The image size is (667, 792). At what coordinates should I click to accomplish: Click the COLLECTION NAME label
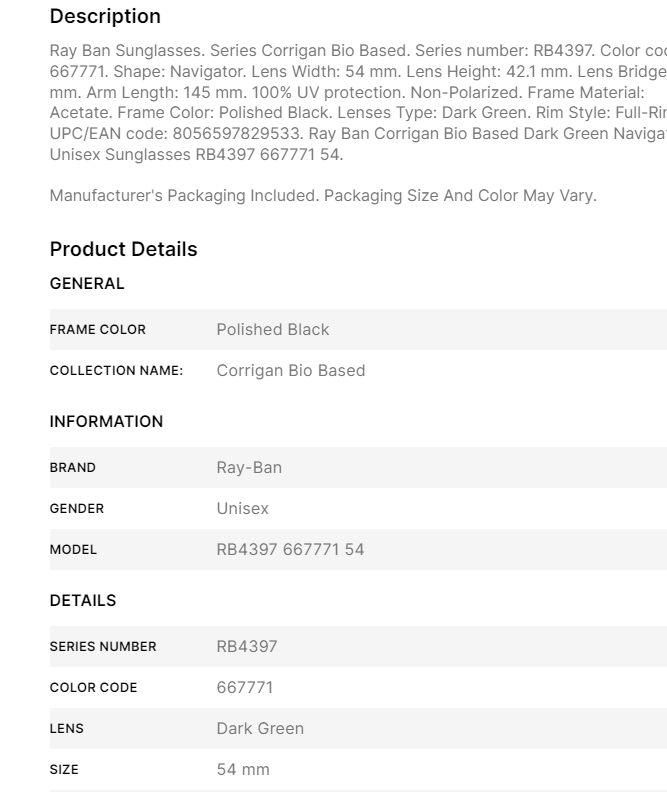116,371
